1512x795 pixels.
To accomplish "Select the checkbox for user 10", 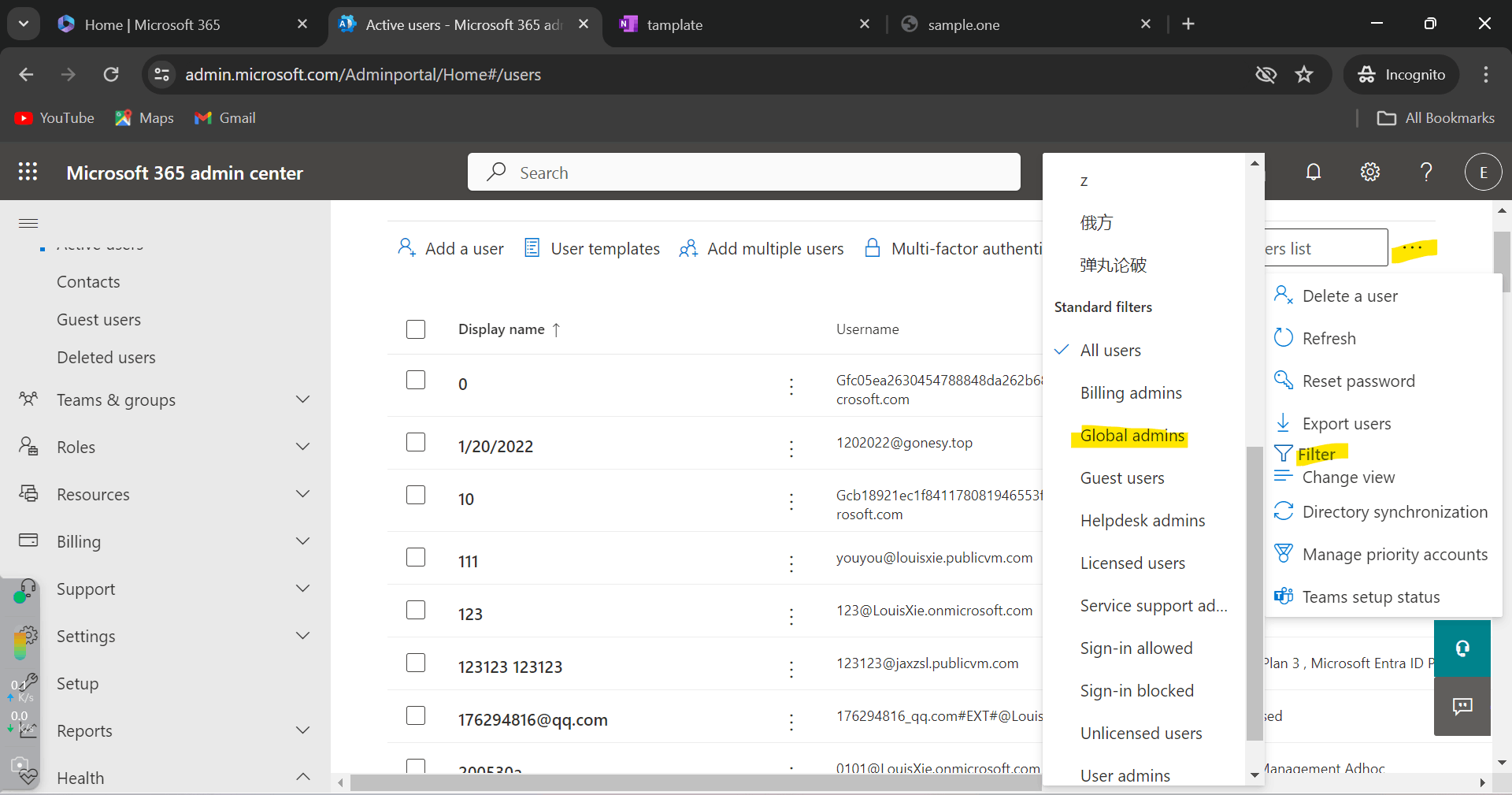I will (416, 495).
